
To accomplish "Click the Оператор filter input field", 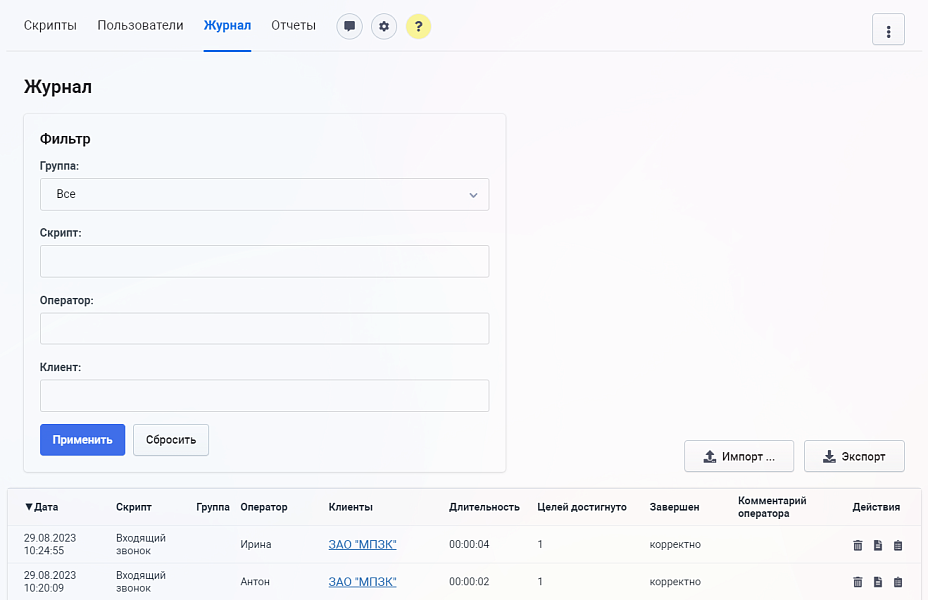I will 264,328.
